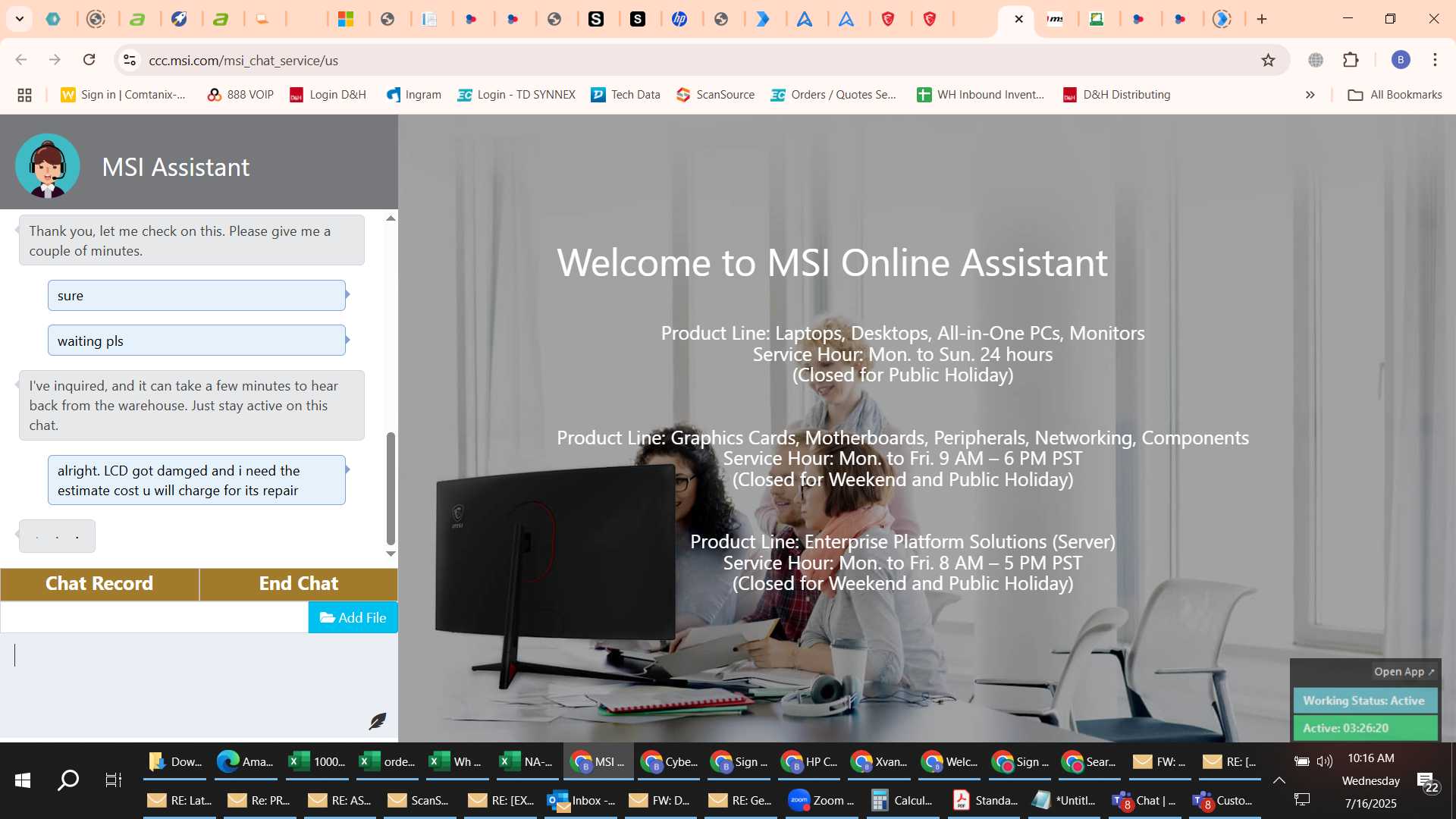This screenshot has width=1456, height=819.
Task: Open clock showing 10:16 AM
Action: (1371, 758)
